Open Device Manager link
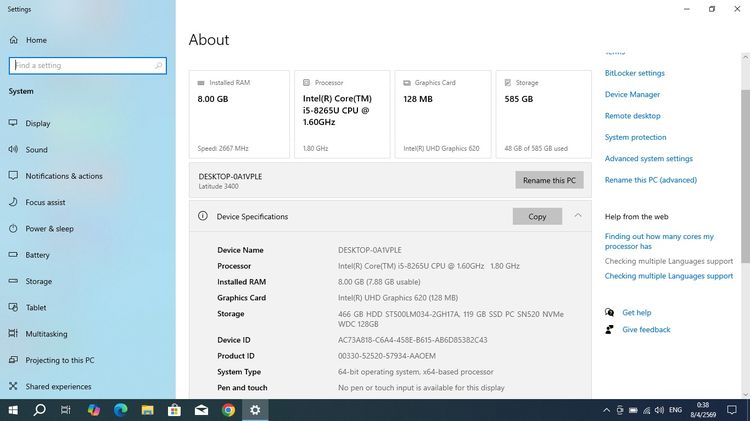 coord(632,95)
